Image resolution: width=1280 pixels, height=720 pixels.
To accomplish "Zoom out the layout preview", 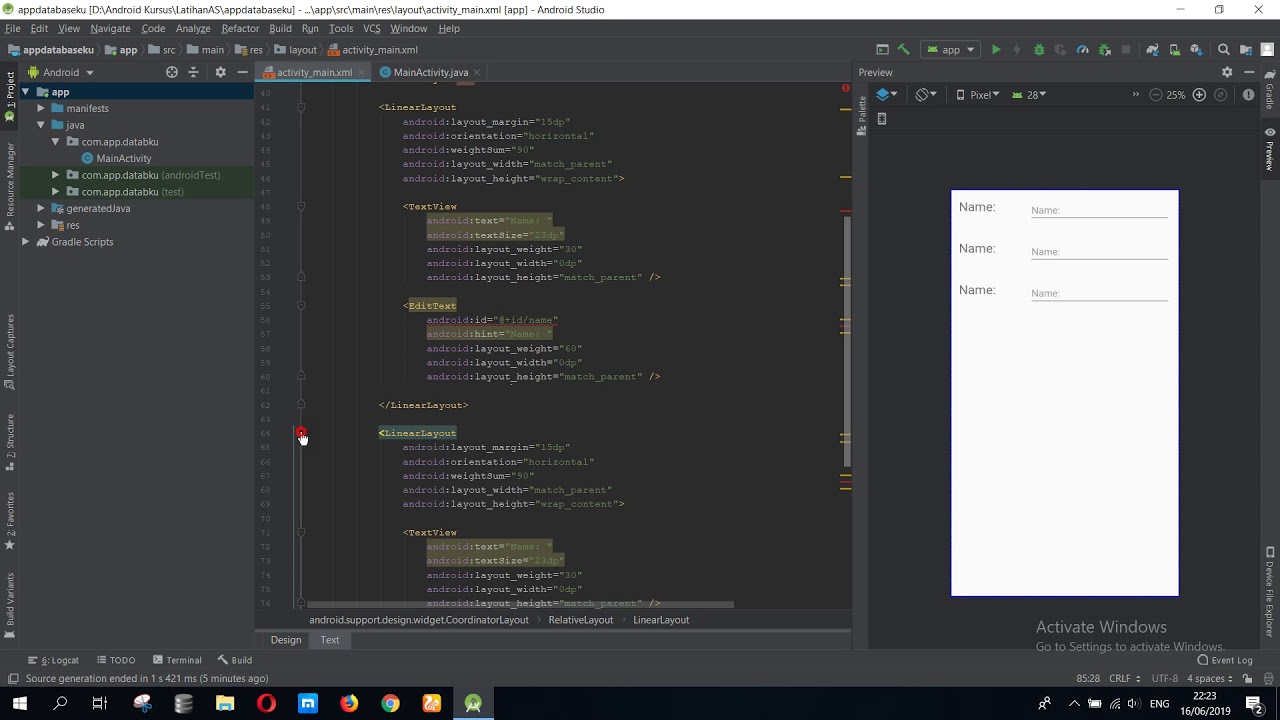I will [x=1156, y=95].
